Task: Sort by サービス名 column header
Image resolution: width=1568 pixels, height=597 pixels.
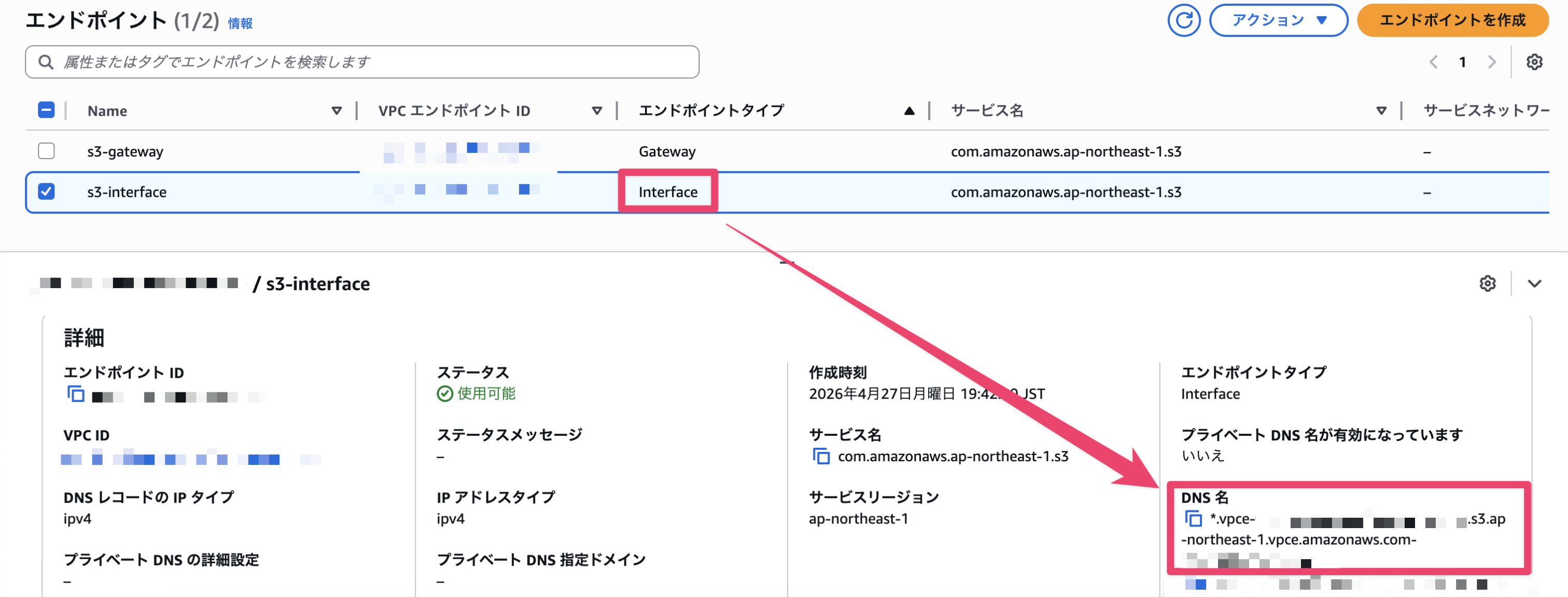Action: [986, 111]
